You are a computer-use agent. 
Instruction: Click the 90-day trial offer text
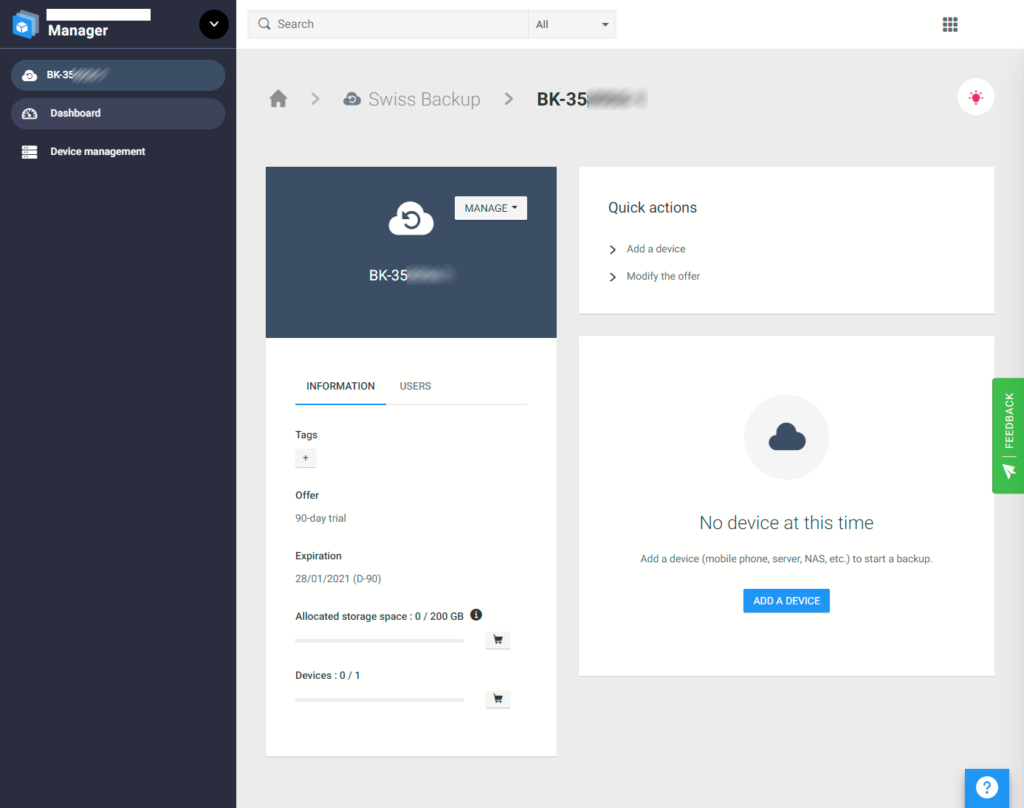pyautogui.click(x=321, y=518)
